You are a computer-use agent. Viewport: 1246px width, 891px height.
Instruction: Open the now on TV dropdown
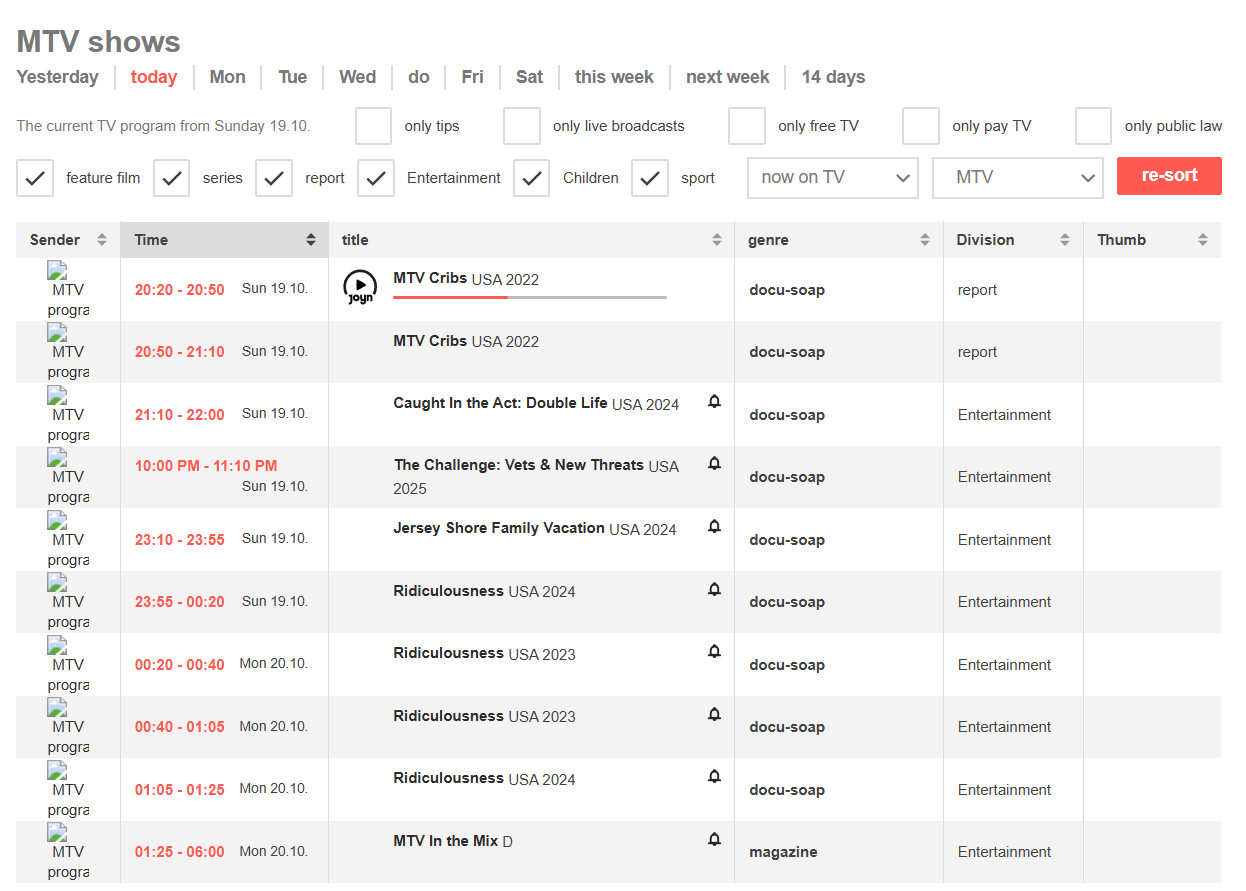(x=833, y=177)
